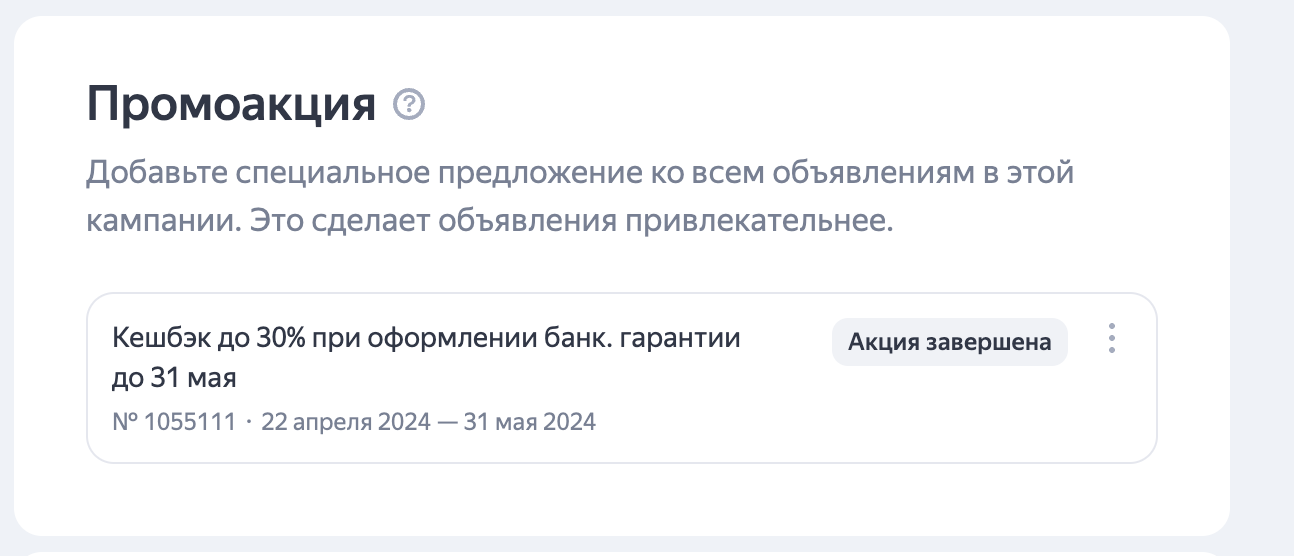The image size is (1294, 556).
Task: Click the promo number № 1055111
Action: pos(174,422)
